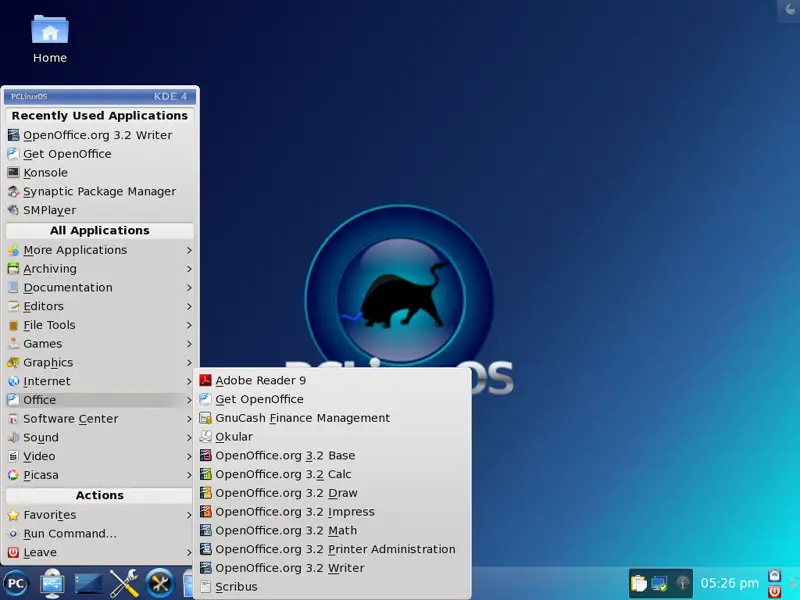
Task: Open OpenOffice.org 3.2 Printer Administration
Action: point(332,549)
